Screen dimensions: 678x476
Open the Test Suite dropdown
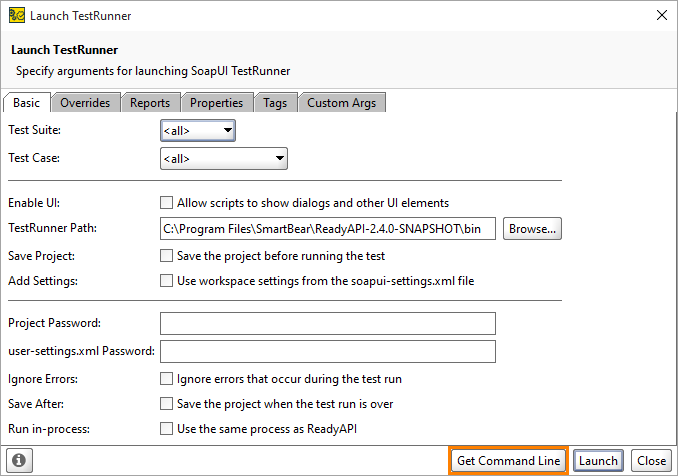[x=198, y=131]
